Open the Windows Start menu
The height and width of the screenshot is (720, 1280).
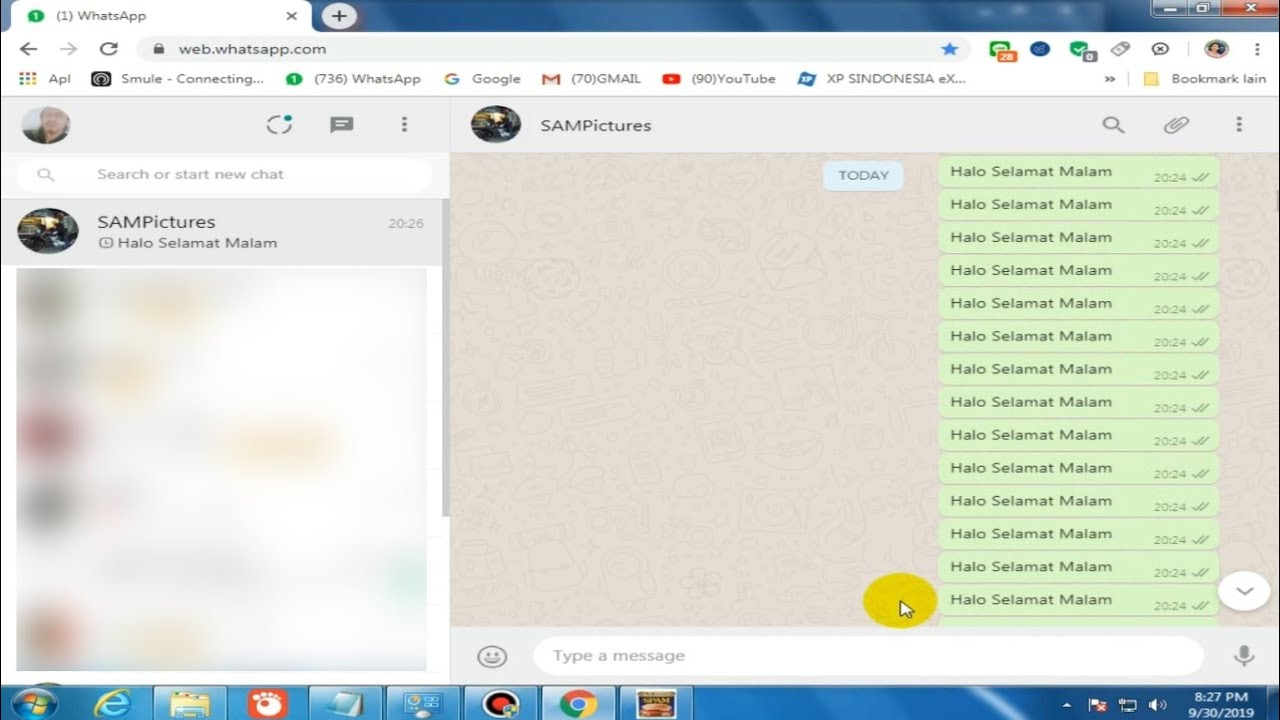35,703
